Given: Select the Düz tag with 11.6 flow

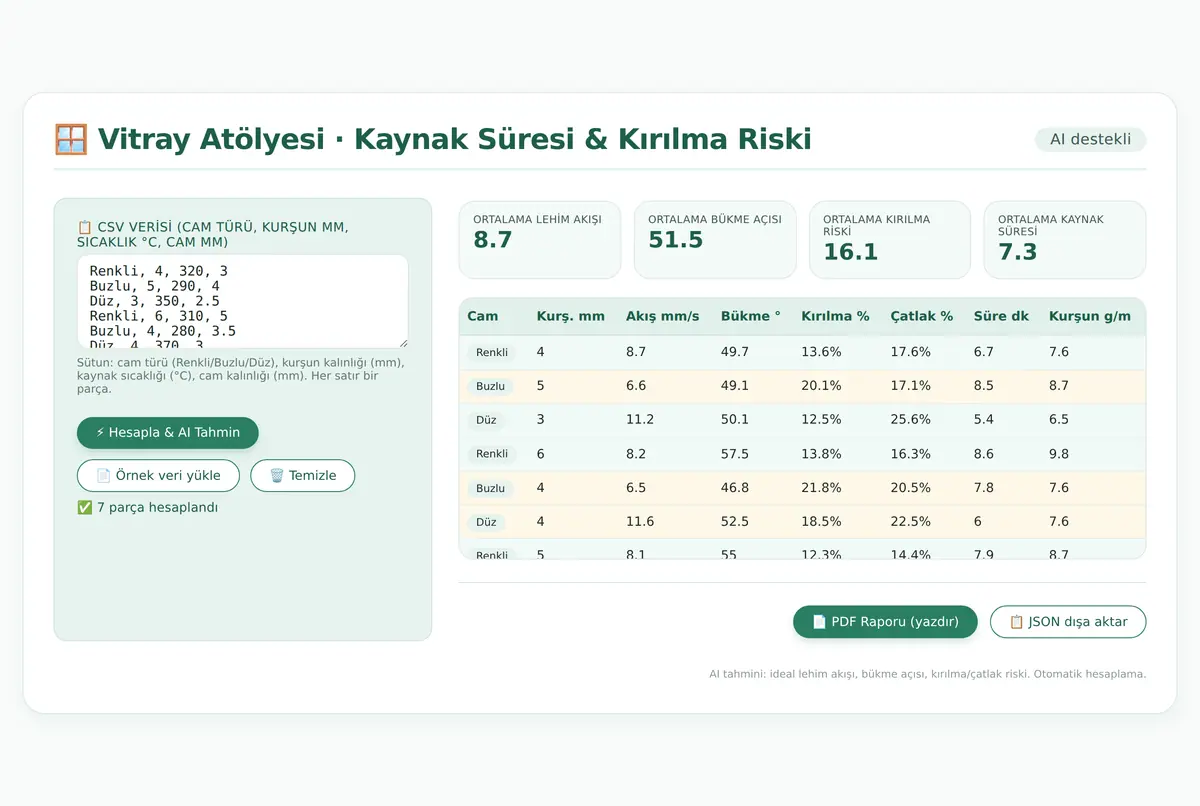Looking at the screenshot, I should (x=486, y=522).
